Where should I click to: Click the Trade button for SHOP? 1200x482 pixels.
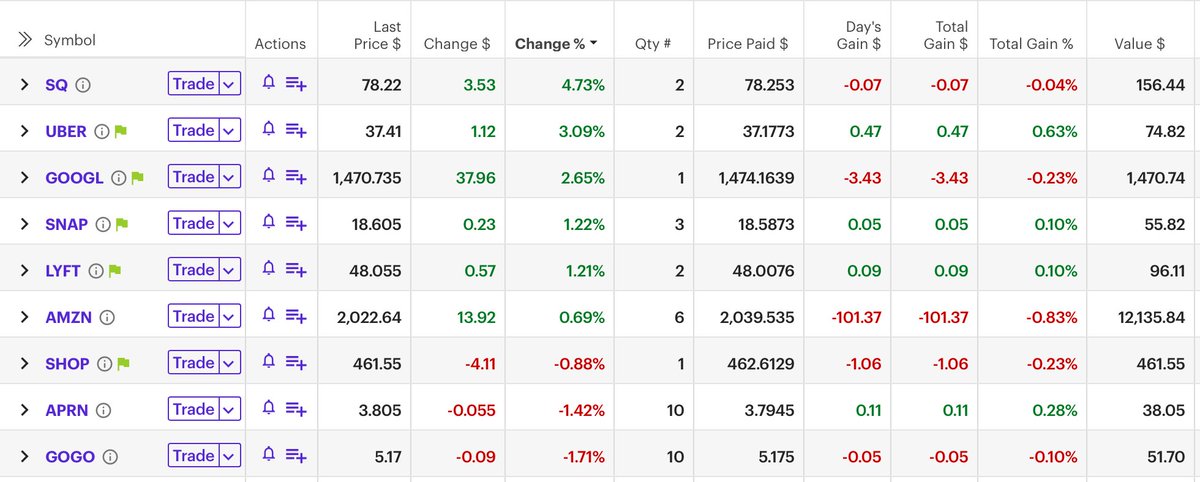(193, 363)
